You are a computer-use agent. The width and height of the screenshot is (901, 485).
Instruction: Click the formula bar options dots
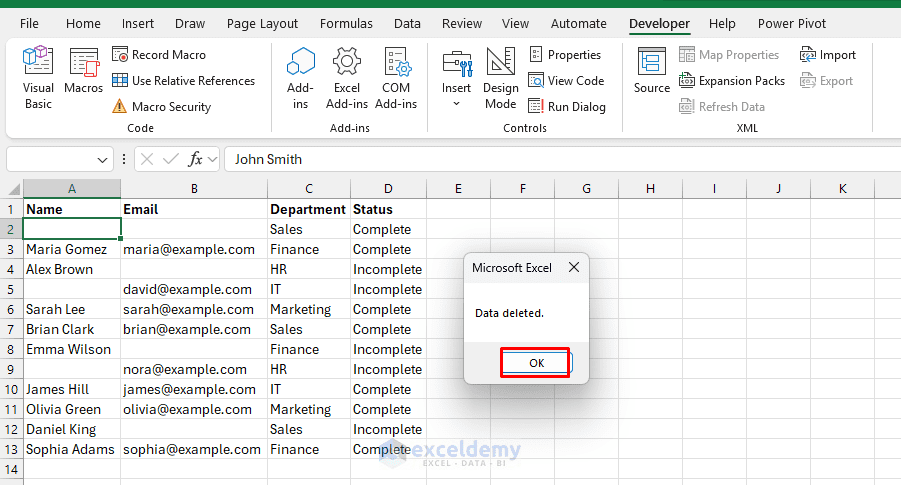pos(124,159)
